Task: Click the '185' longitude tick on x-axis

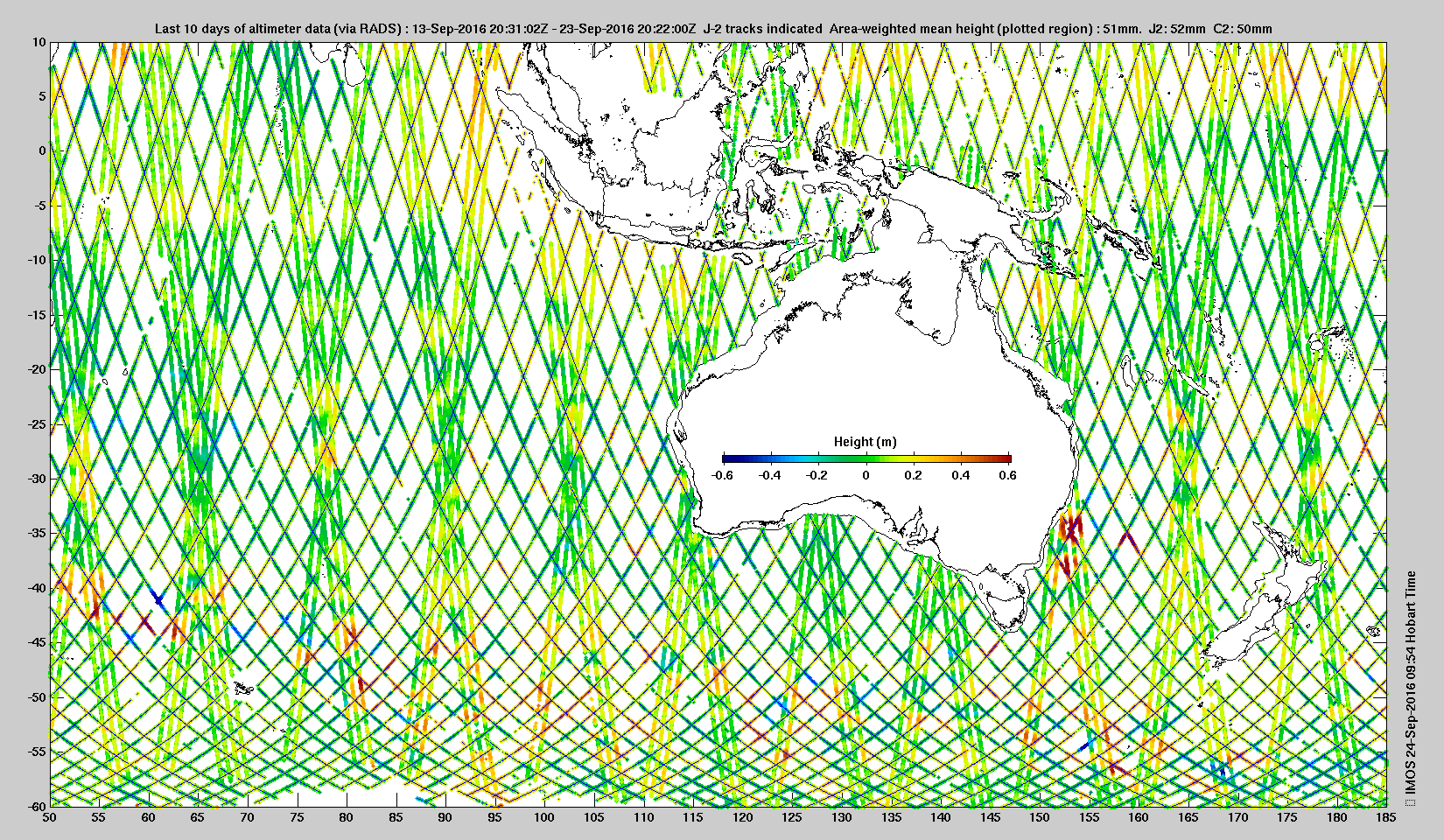Action: click(x=1386, y=817)
